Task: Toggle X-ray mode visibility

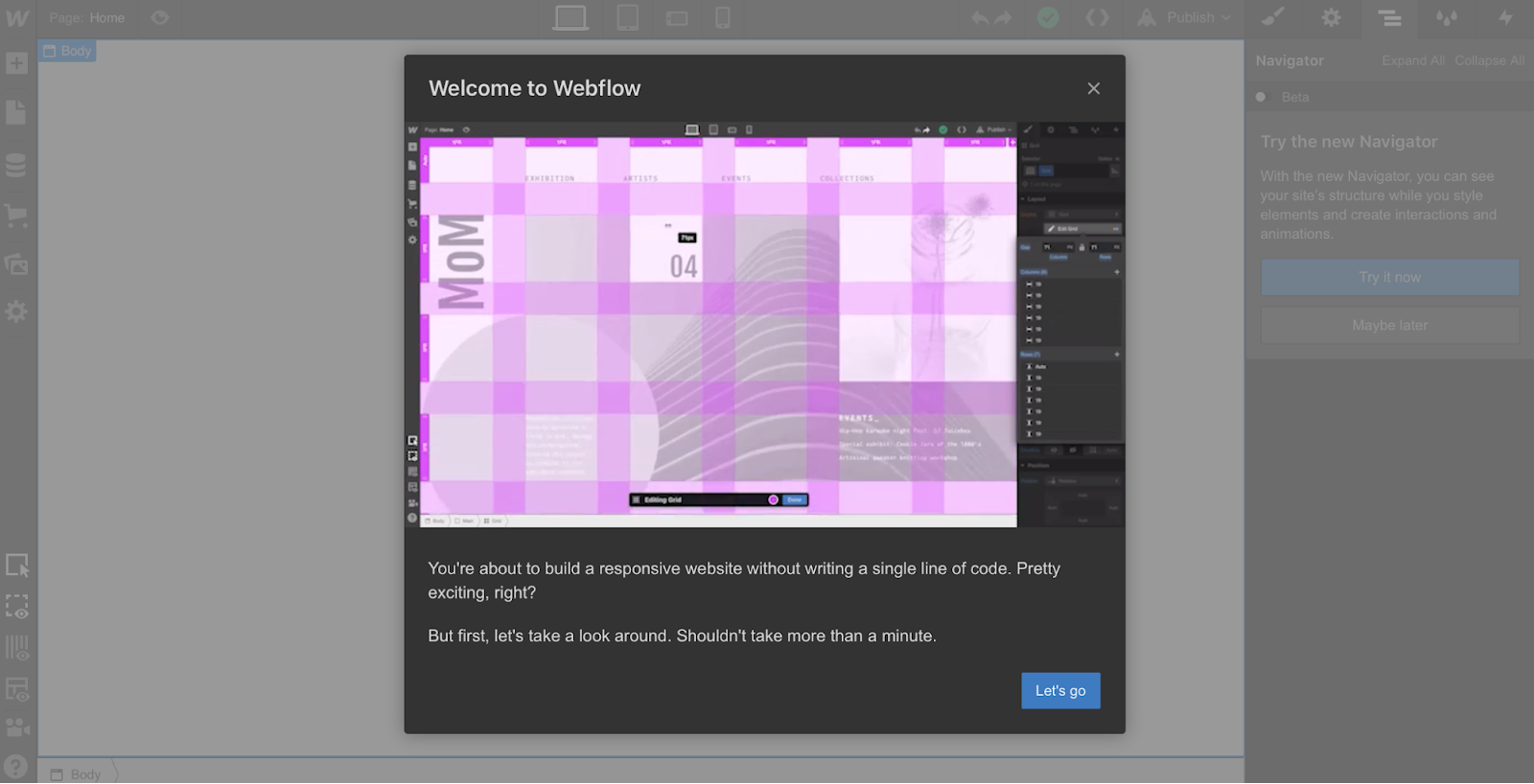Action: coord(17,689)
